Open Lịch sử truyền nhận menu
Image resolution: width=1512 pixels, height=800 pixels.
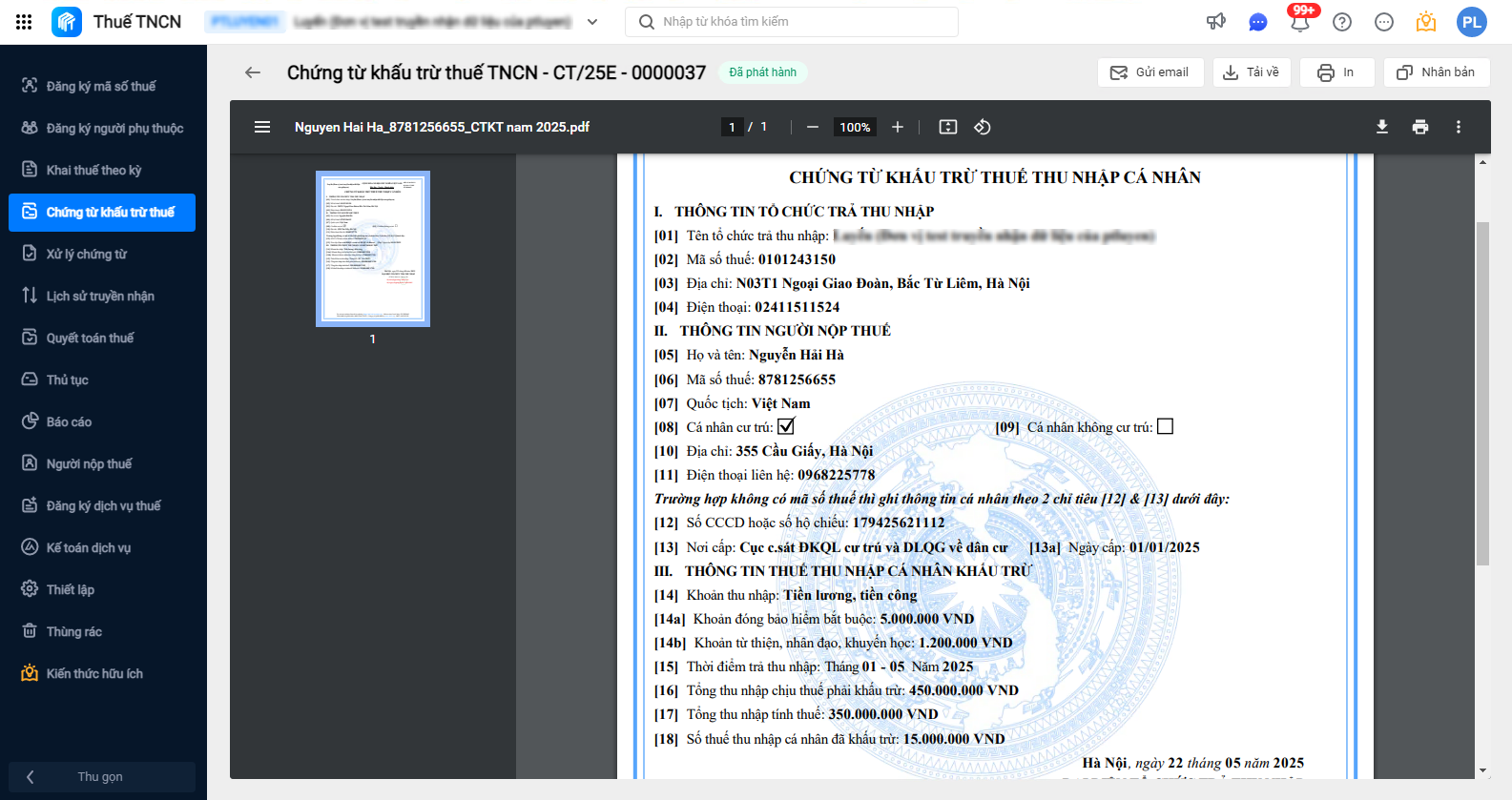click(102, 296)
